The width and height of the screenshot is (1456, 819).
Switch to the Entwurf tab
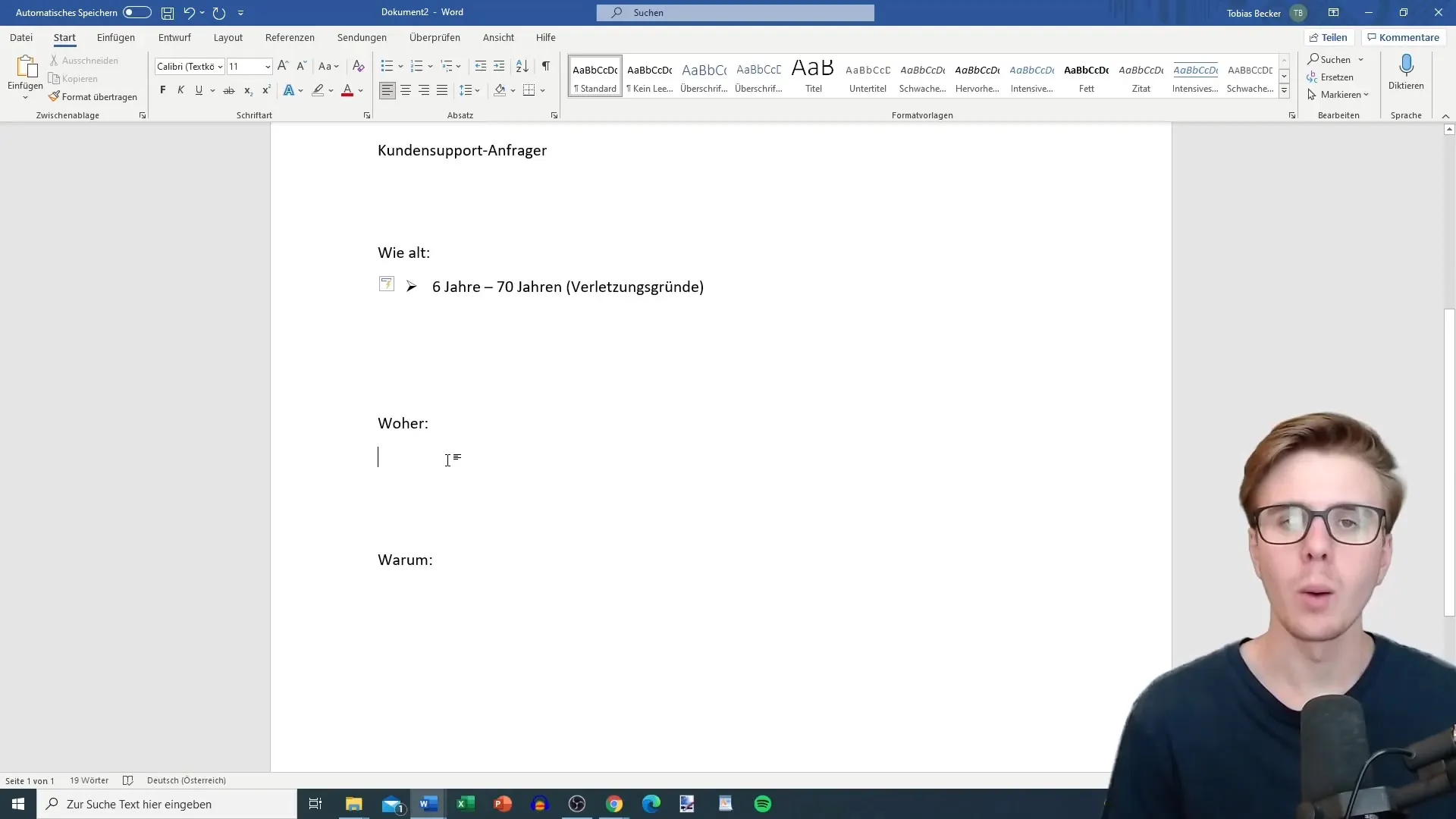(174, 37)
